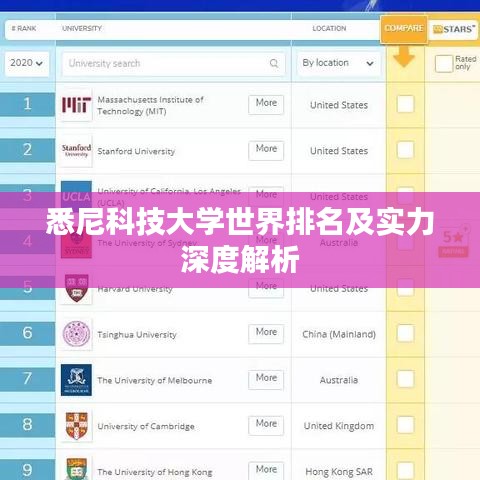The height and width of the screenshot is (480, 480).
Task: Click the University of Cambridge shield
Action: click(x=76, y=426)
